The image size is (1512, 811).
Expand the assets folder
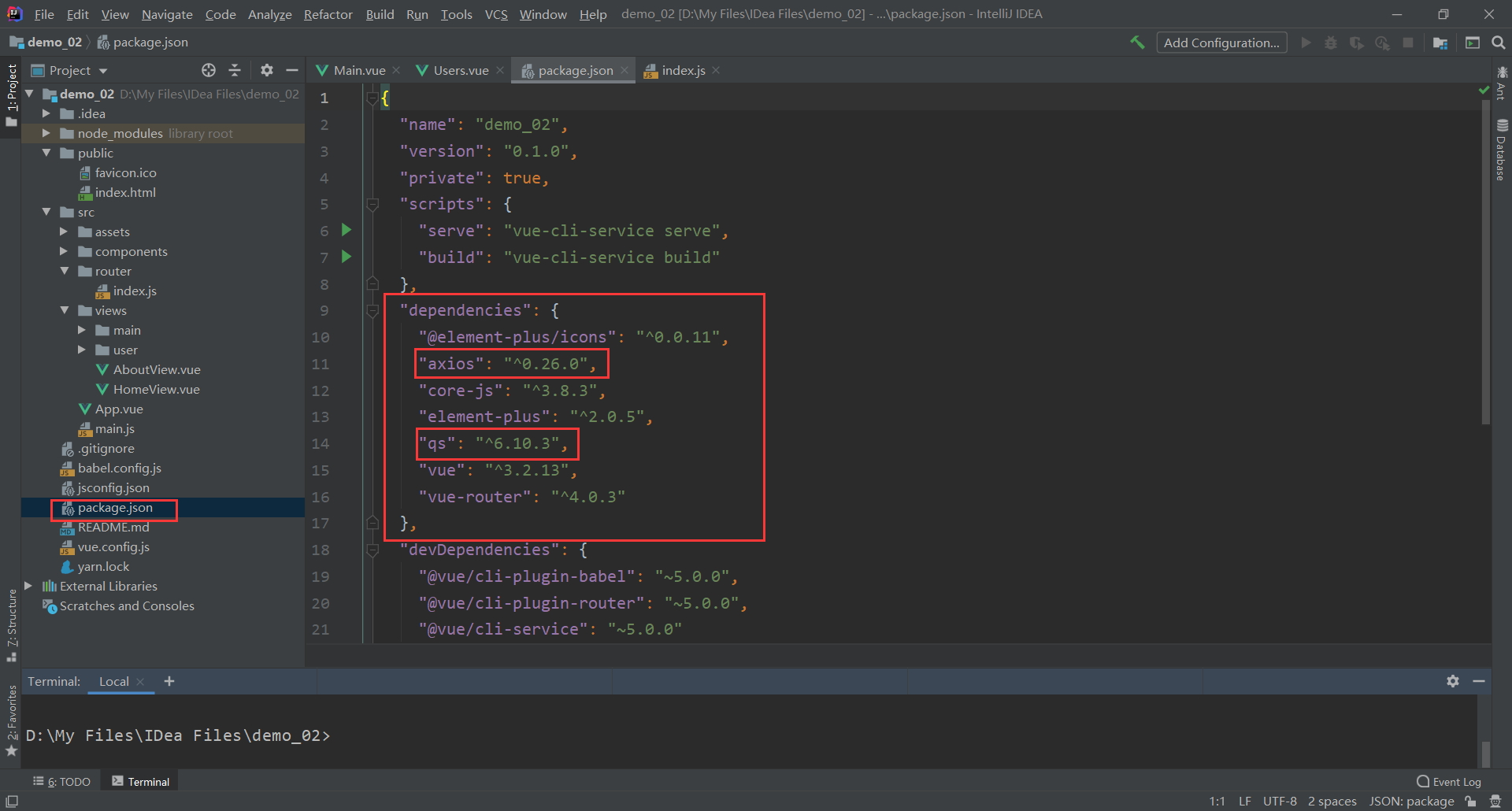pos(64,231)
